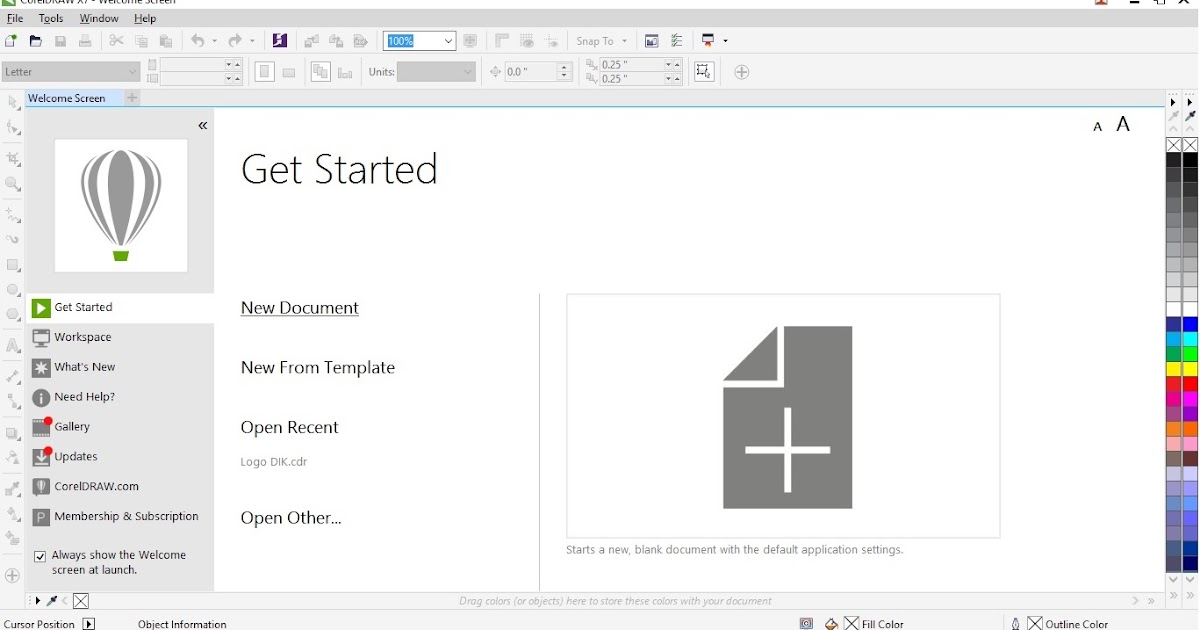Toggle Show guidelines icon
This screenshot has width=1200, height=630.
tap(552, 41)
